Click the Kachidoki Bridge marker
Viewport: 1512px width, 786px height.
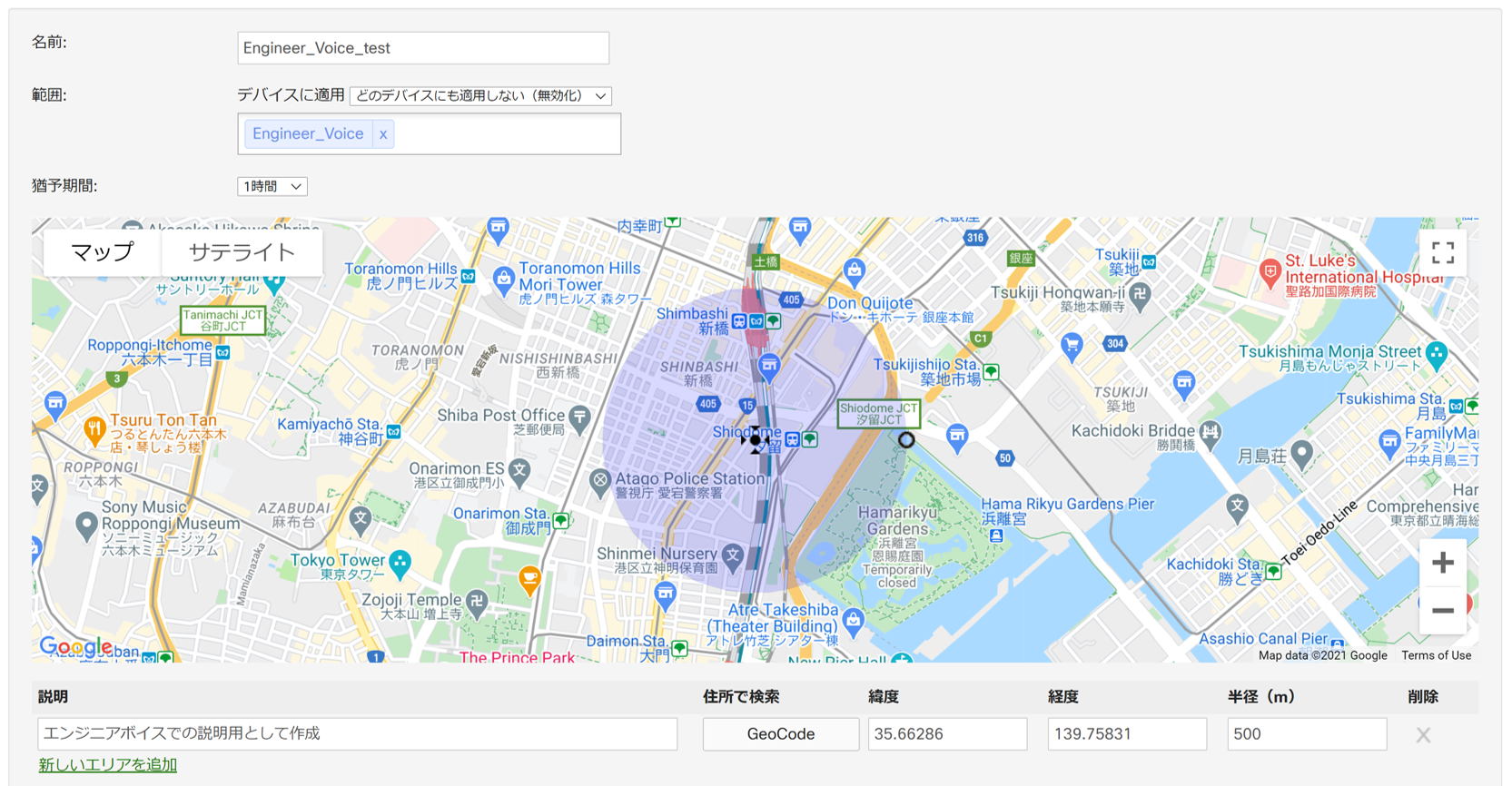click(x=1211, y=434)
